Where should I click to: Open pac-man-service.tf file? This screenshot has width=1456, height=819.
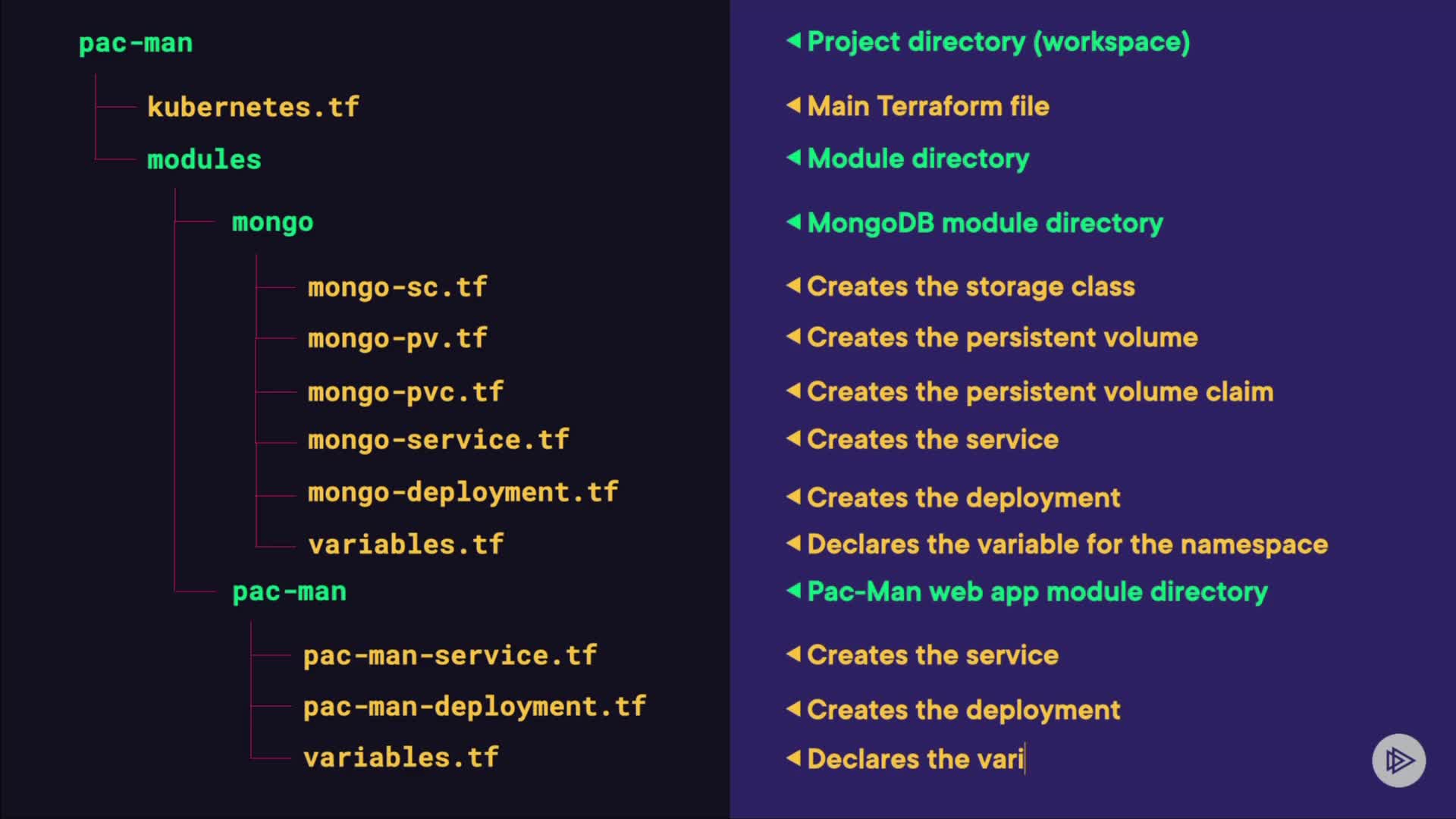(x=450, y=655)
